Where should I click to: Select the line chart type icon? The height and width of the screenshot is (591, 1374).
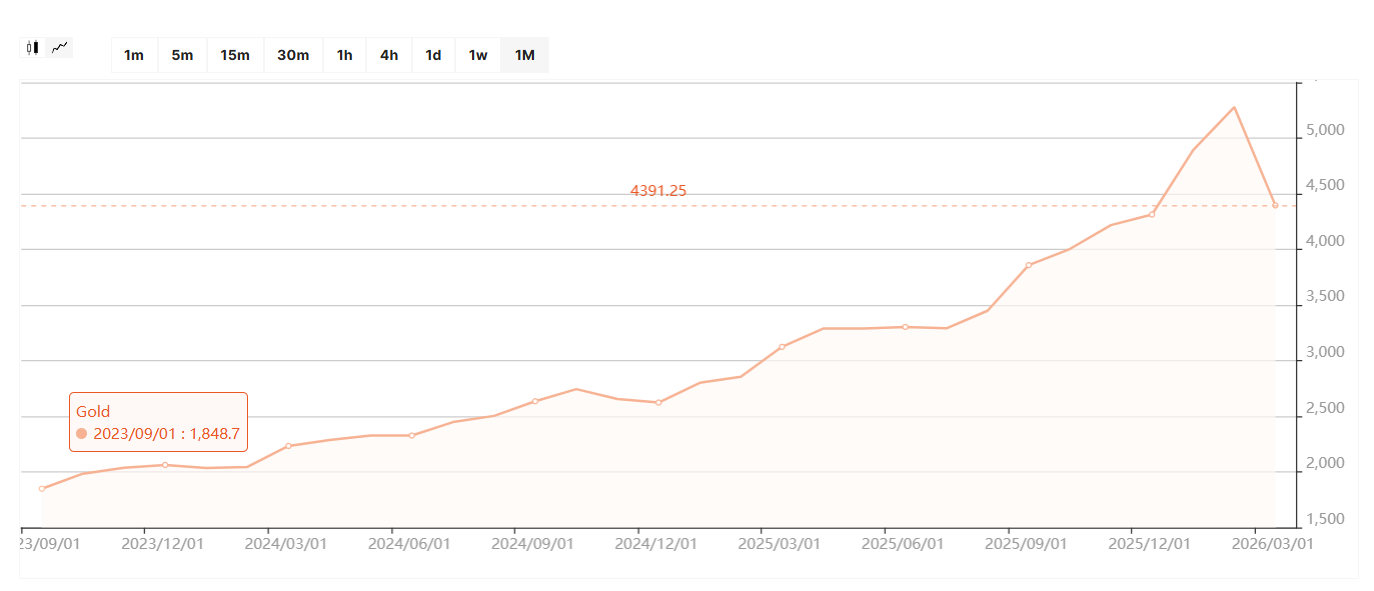[60, 47]
